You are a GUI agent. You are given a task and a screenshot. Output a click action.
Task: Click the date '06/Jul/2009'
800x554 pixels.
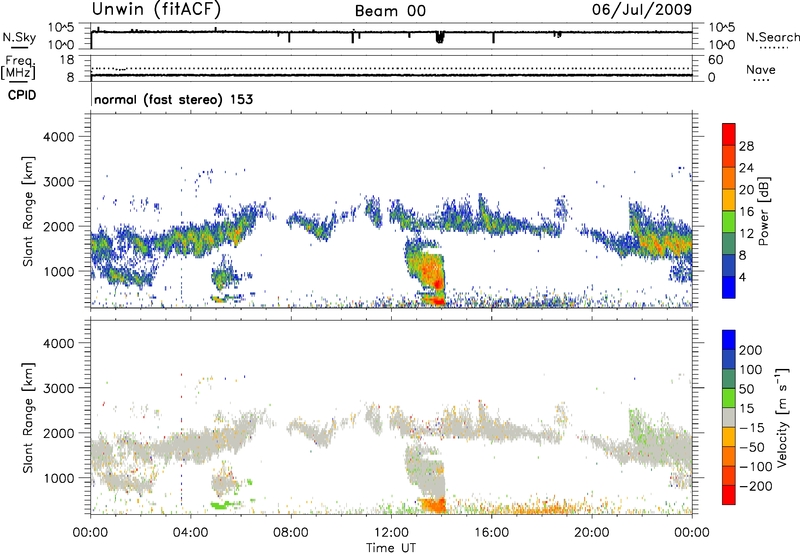[642, 9]
